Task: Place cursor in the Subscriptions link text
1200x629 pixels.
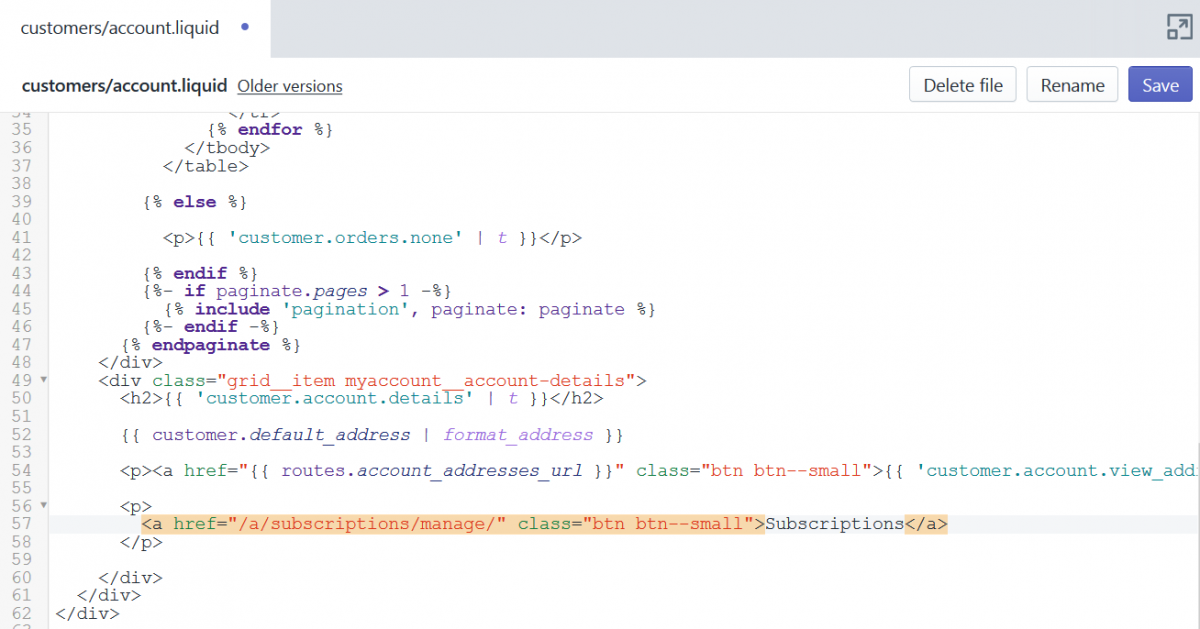Action: tap(834, 524)
